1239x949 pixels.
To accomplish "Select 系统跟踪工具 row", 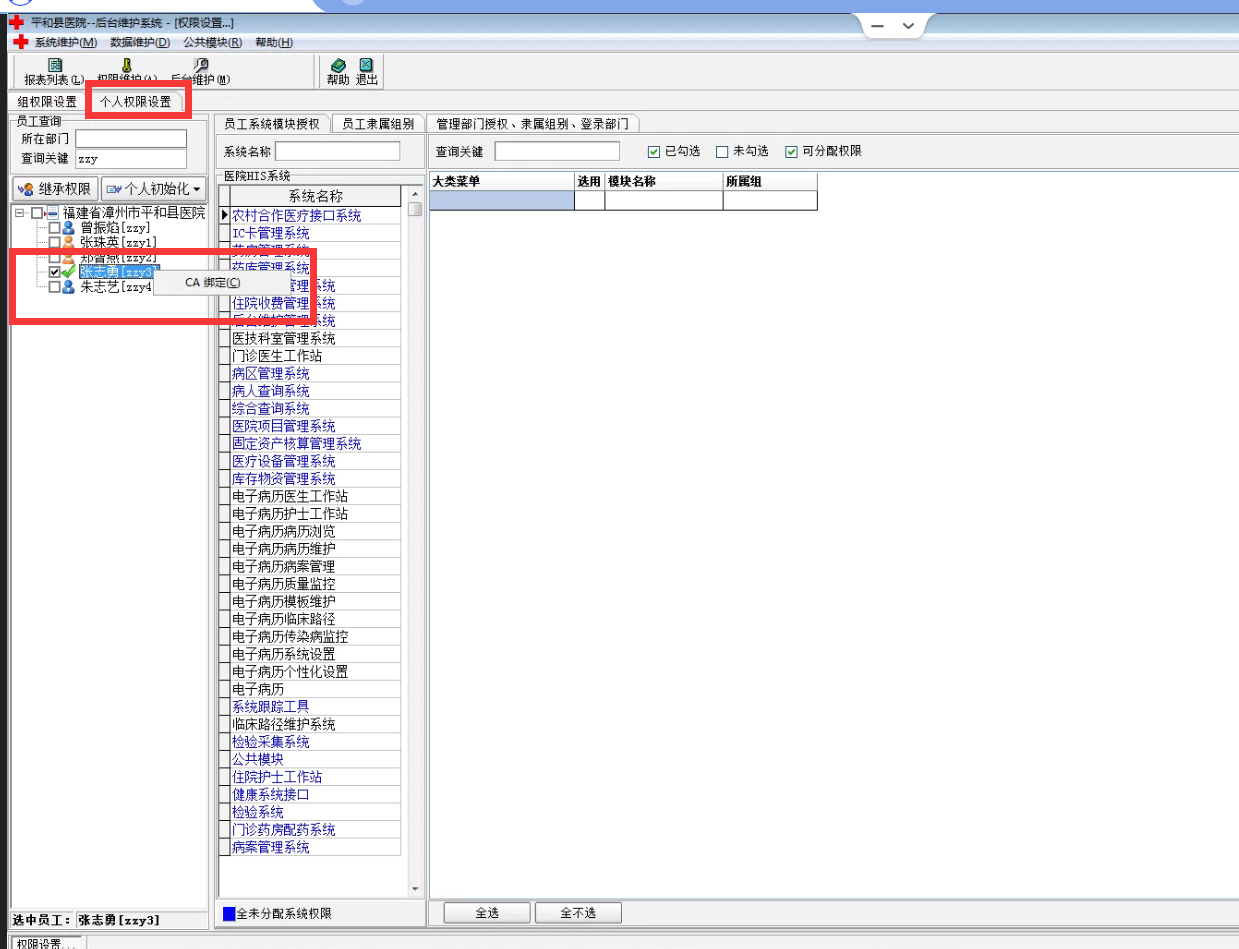I will (x=316, y=706).
